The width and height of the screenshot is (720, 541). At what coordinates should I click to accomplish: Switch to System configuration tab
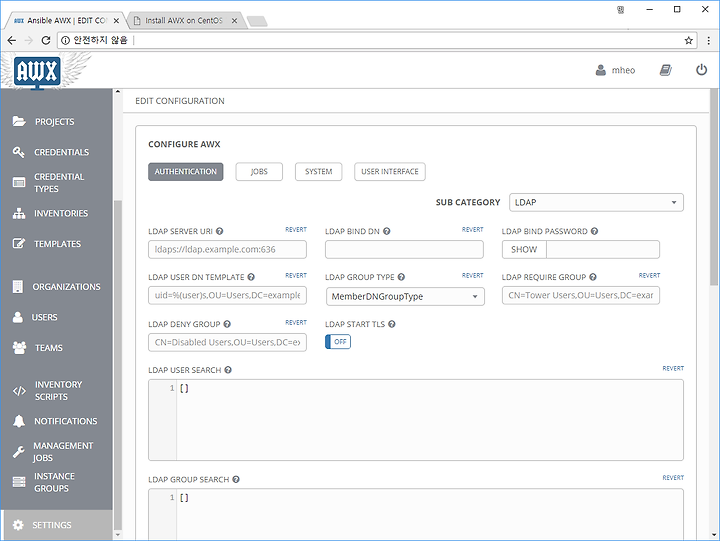coord(318,172)
